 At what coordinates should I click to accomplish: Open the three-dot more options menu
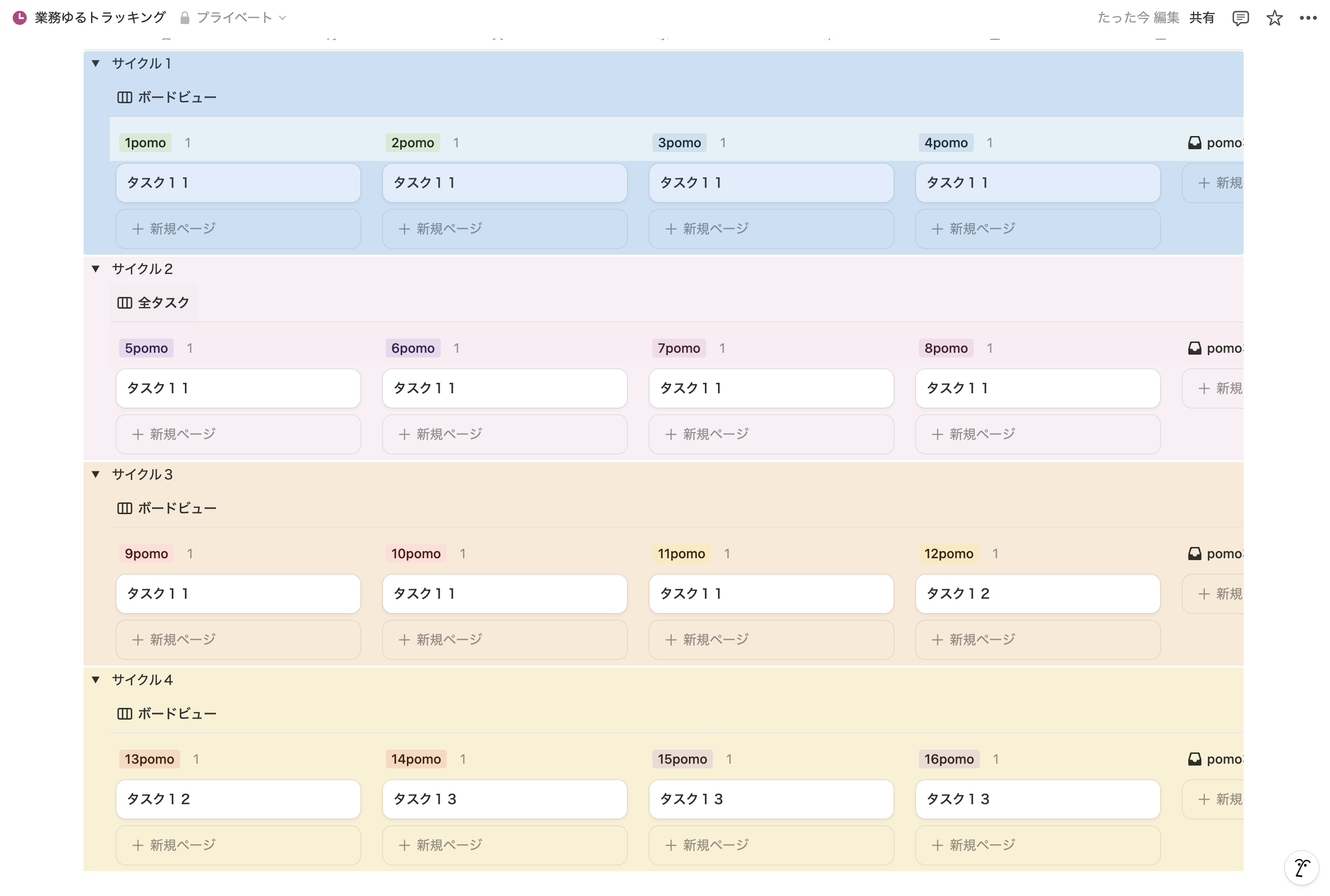1308,18
